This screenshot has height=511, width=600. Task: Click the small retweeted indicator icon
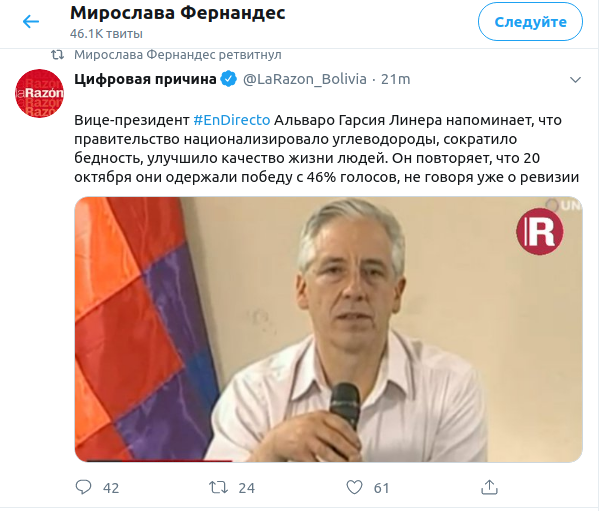[57, 55]
